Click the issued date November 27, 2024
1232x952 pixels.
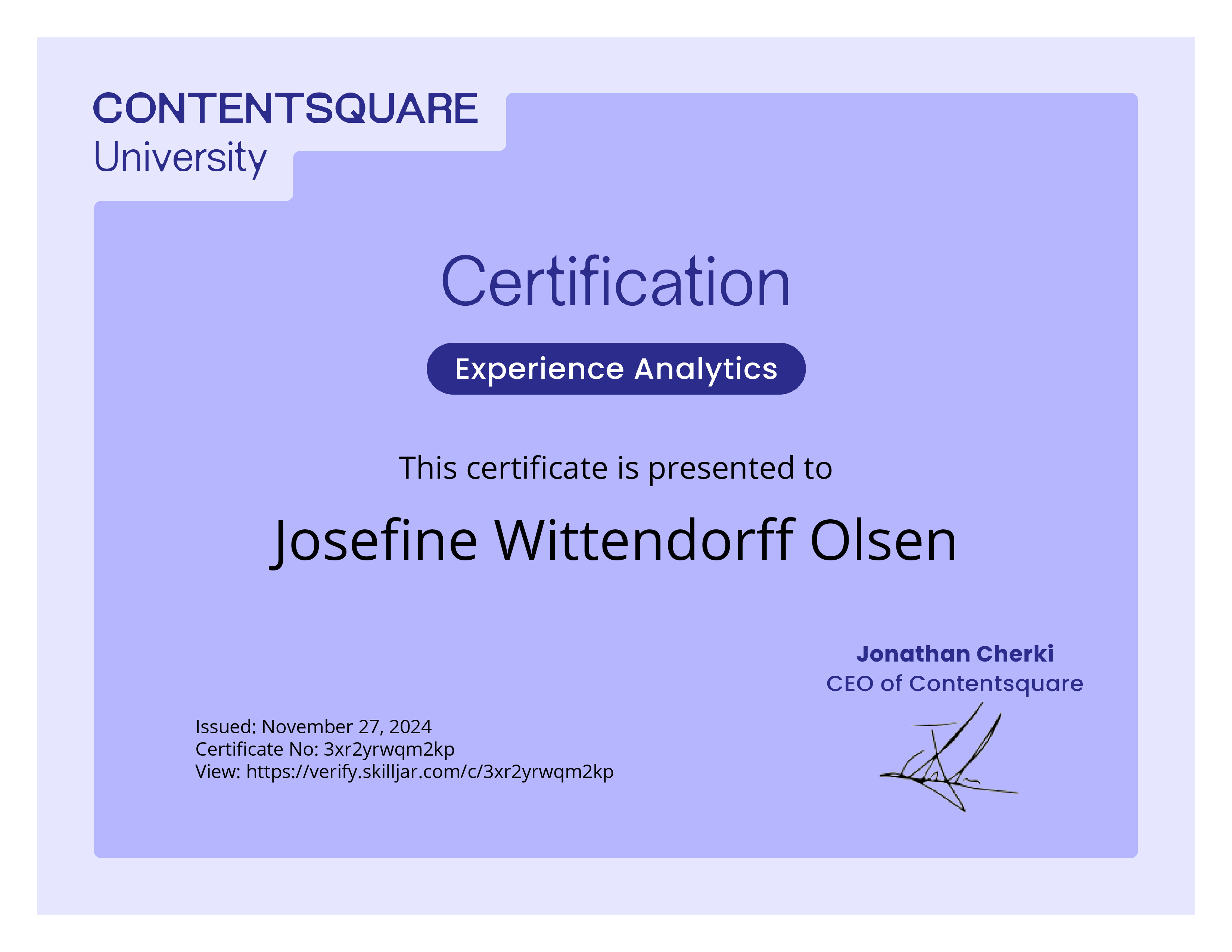[347, 727]
